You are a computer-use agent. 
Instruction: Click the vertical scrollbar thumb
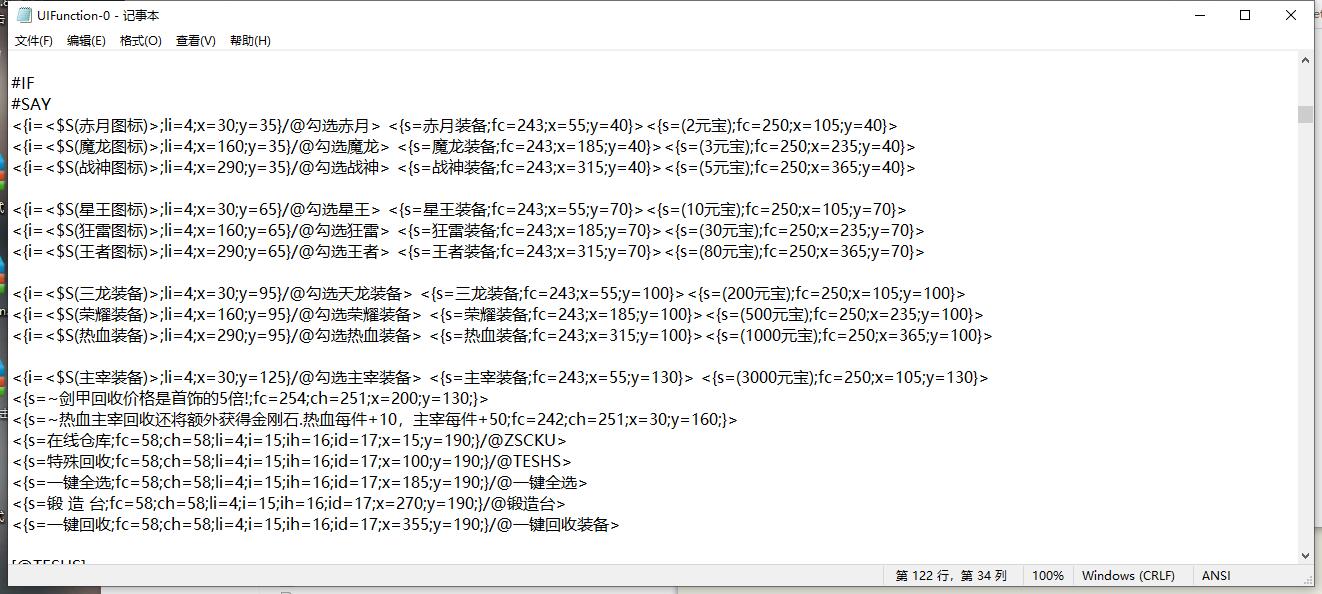(x=1305, y=113)
